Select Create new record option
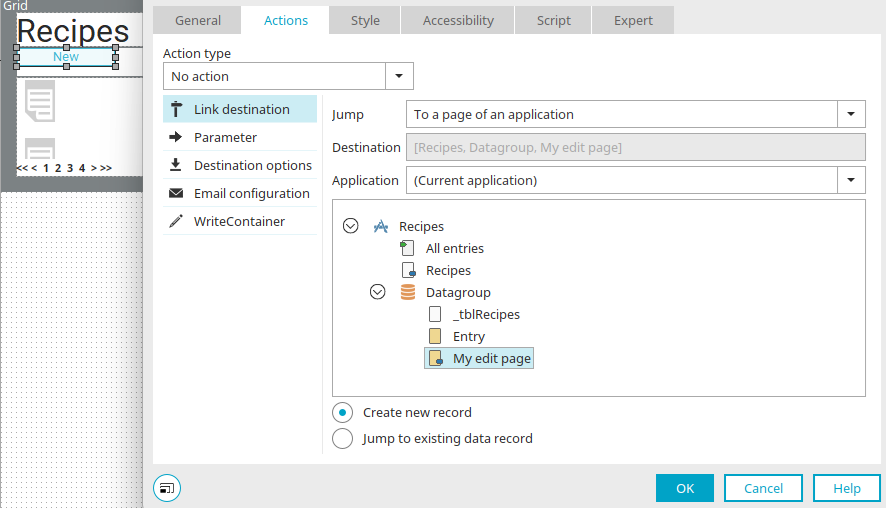The image size is (886, 508). 342,413
